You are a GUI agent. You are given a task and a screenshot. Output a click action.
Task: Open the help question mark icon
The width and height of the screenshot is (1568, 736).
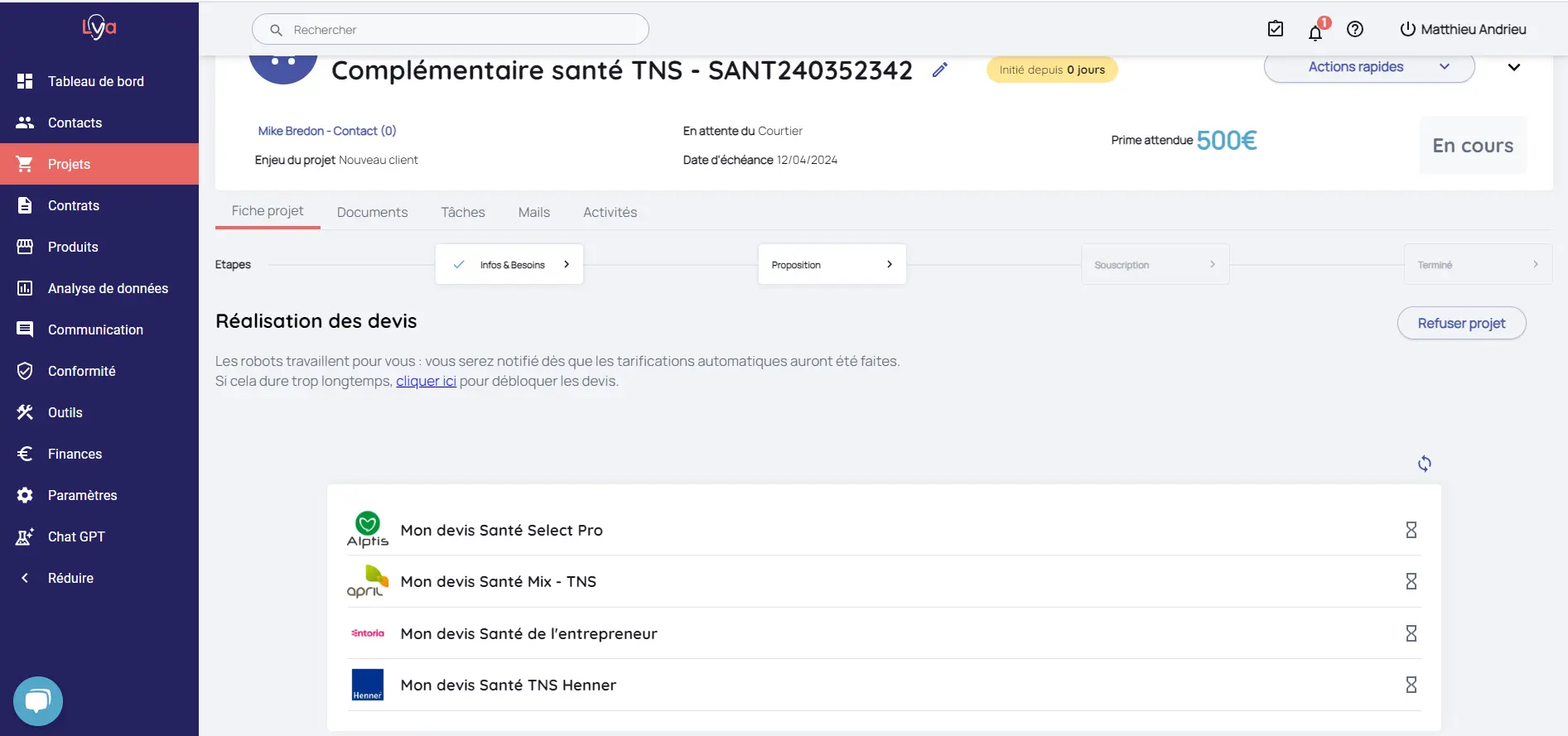(1355, 29)
